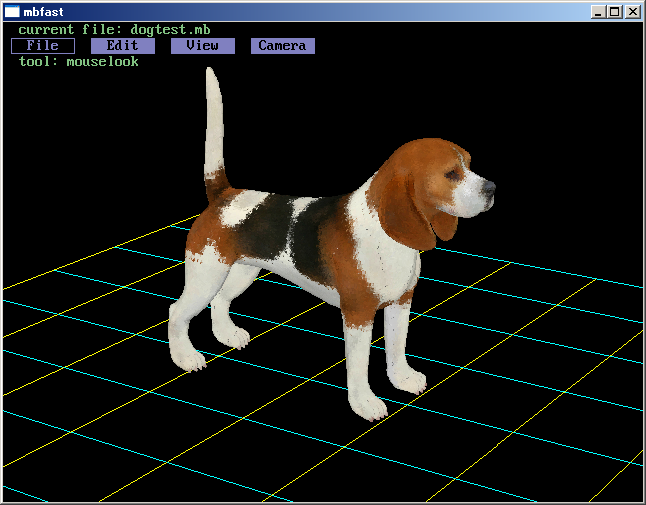Viewport: 646px width, 505px height.
Task: Open the Edit menu
Action: [x=122, y=46]
